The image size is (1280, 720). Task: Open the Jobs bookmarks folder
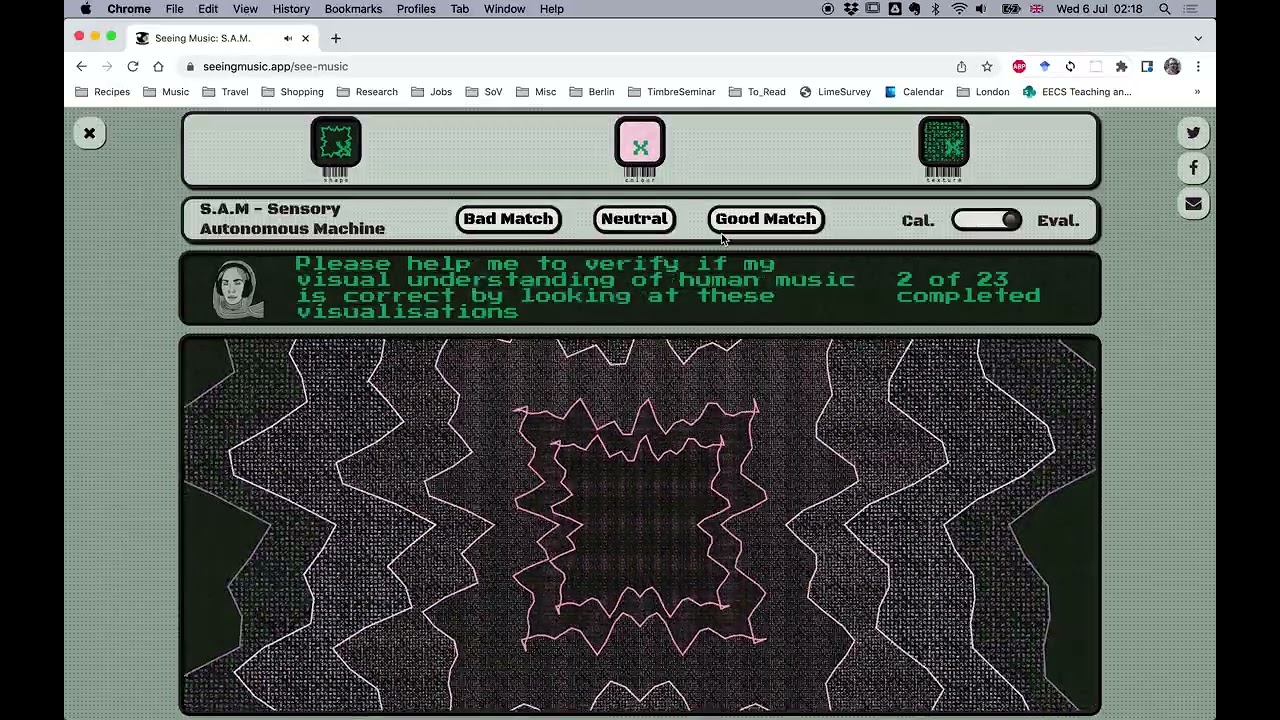pyautogui.click(x=431, y=92)
